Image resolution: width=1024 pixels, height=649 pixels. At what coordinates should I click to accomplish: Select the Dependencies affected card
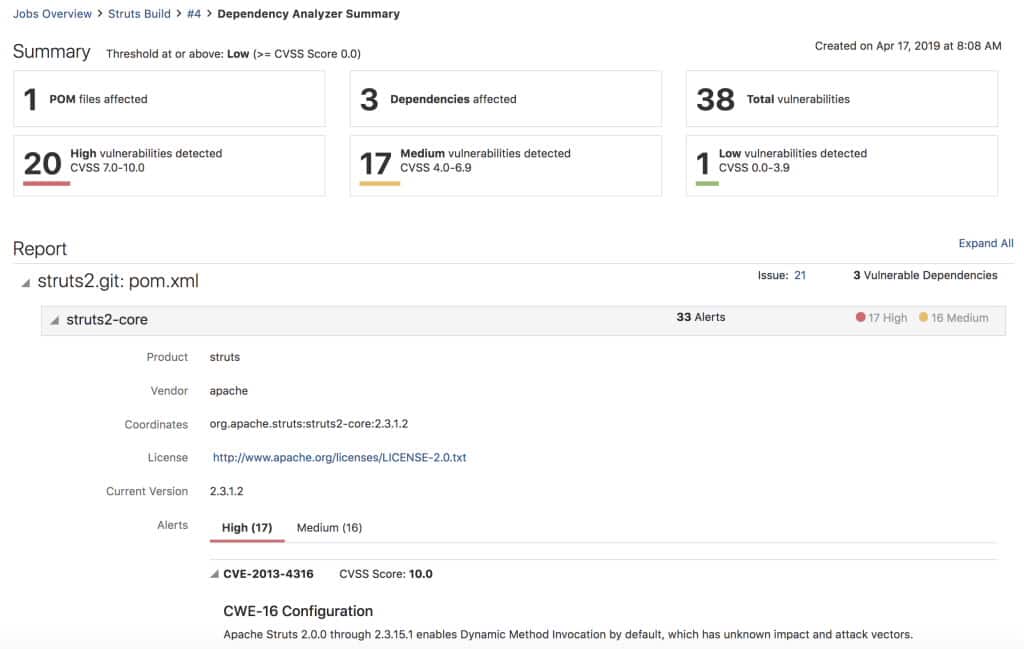[x=505, y=99]
